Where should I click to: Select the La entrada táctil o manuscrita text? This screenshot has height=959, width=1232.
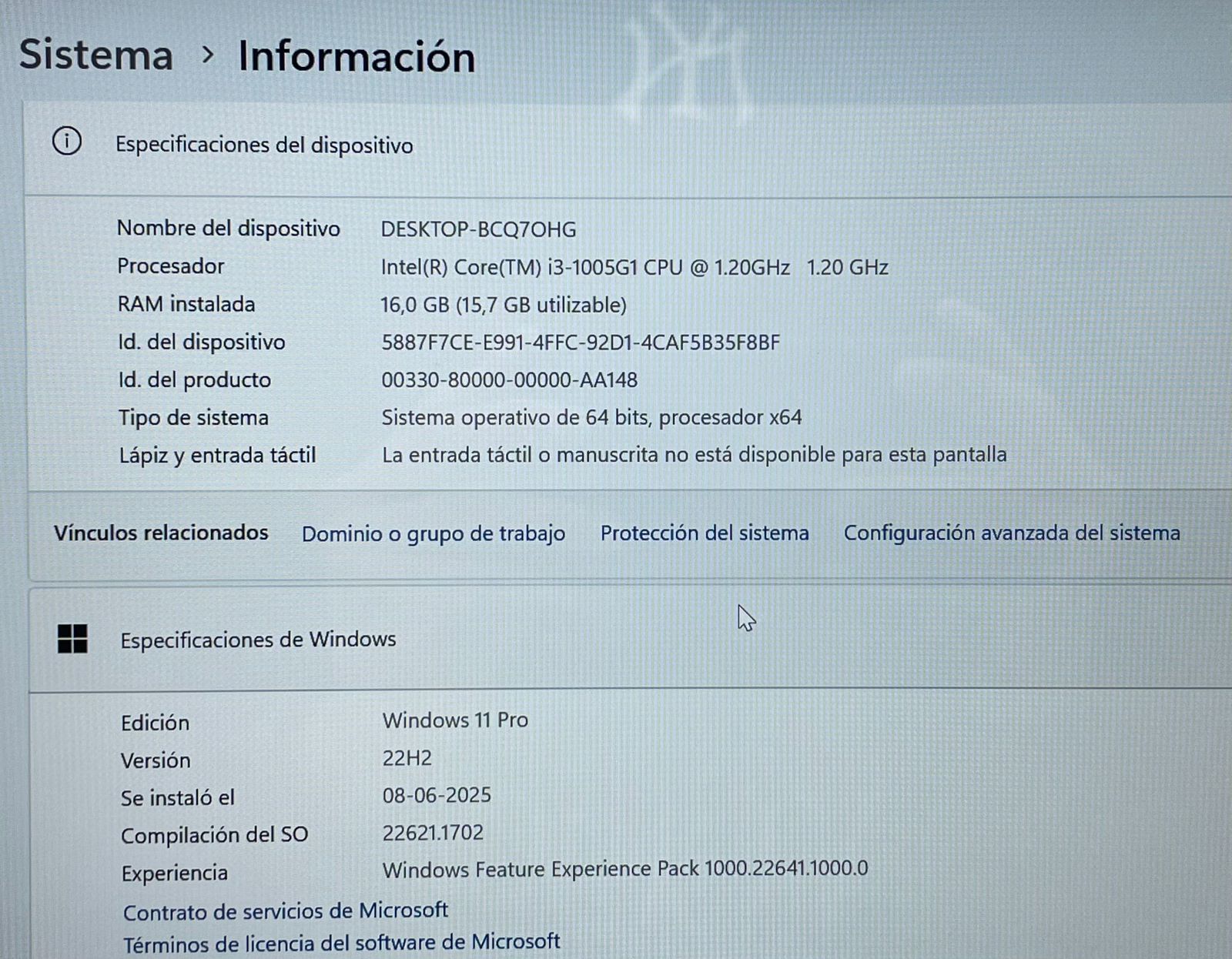[x=694, y=455]
